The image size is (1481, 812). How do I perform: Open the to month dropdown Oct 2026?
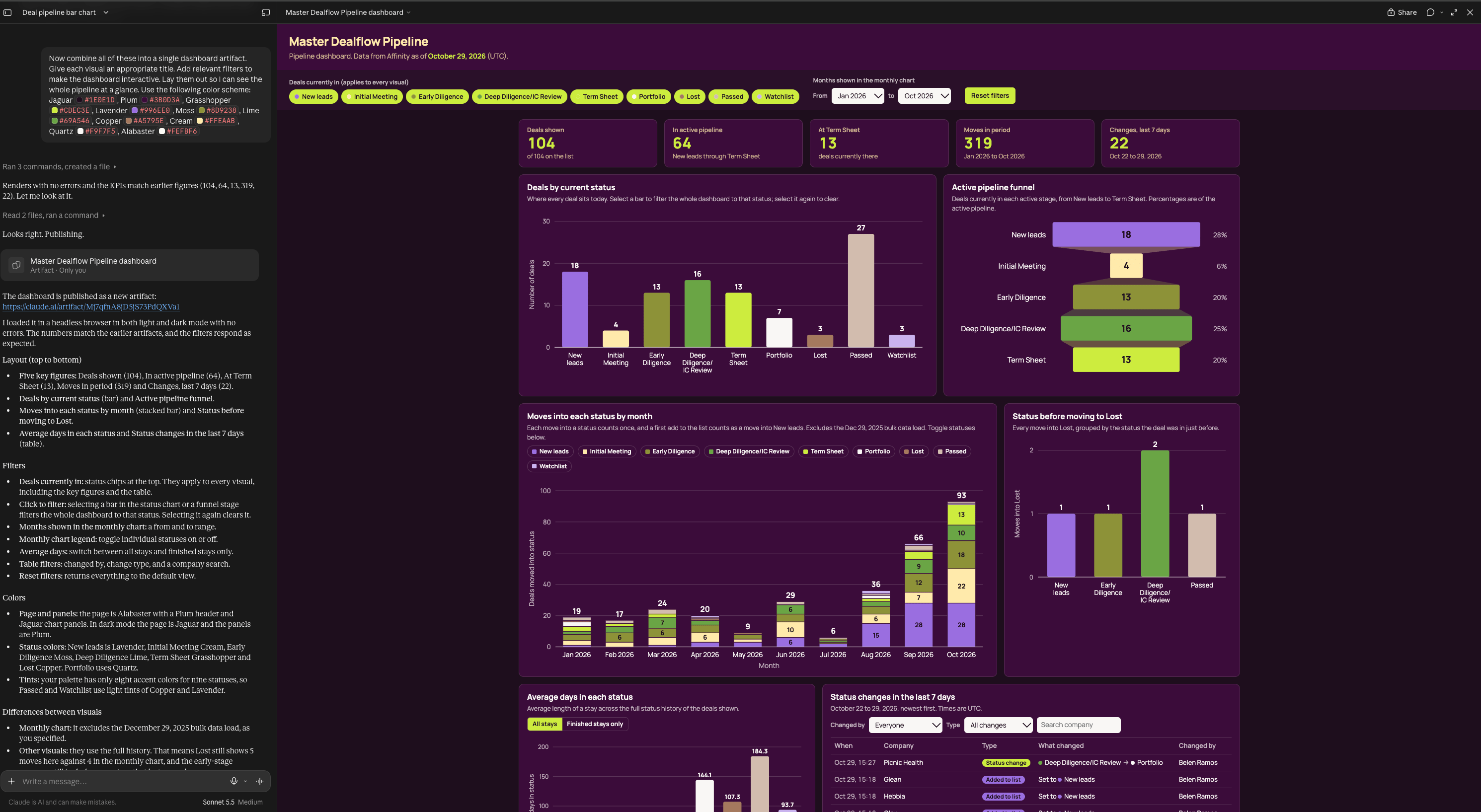(x=925, y=96)
